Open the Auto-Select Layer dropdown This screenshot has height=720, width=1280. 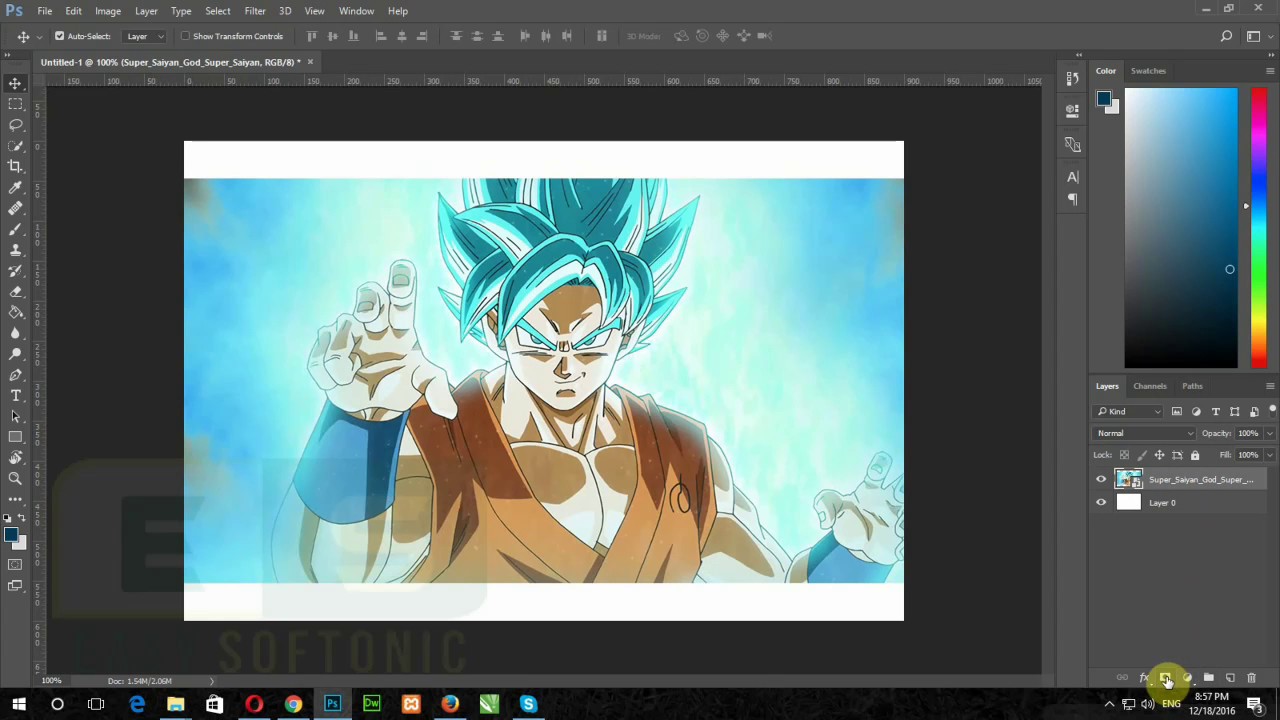pos(145,36)
